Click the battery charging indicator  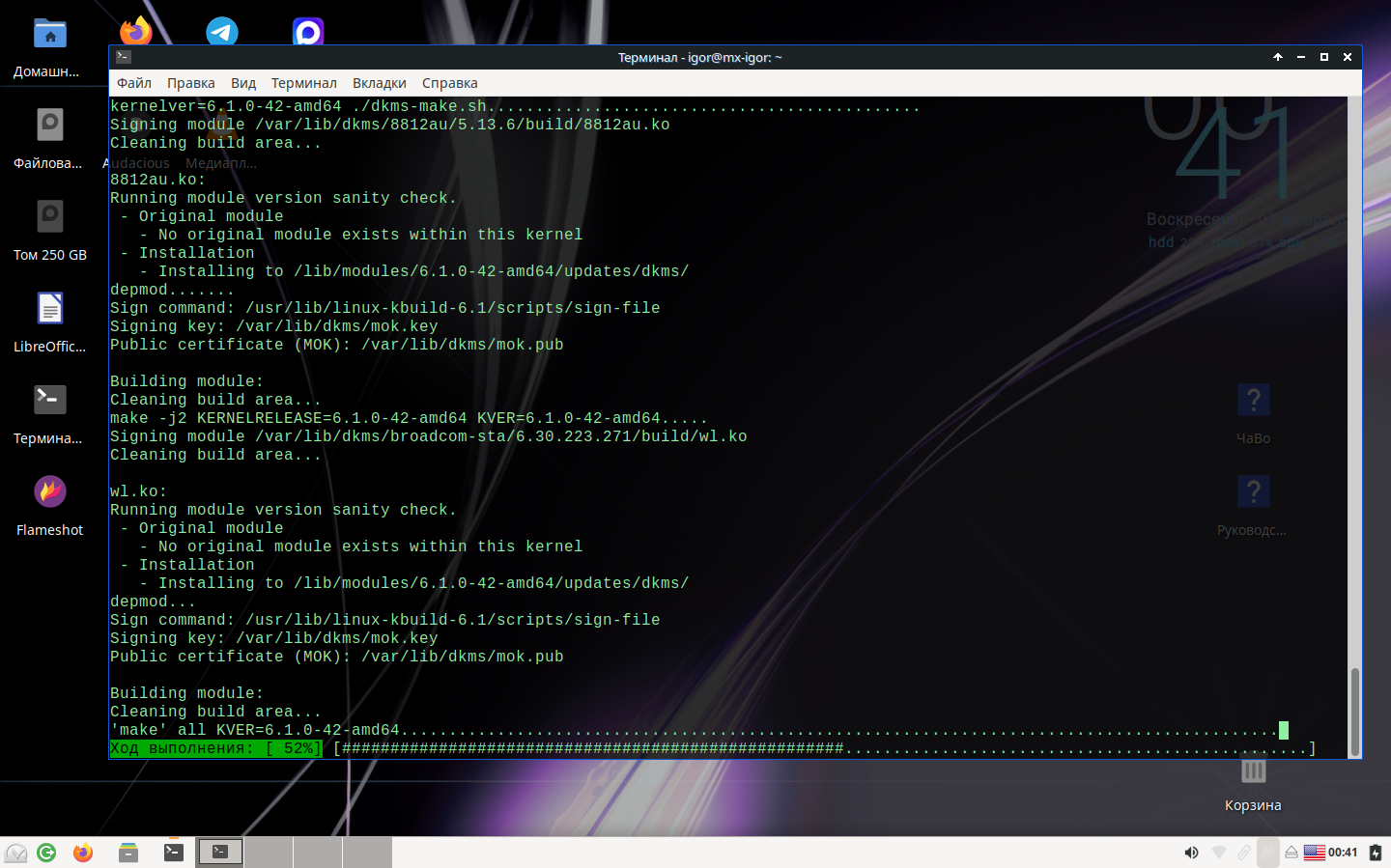(x=1375, y=852)
